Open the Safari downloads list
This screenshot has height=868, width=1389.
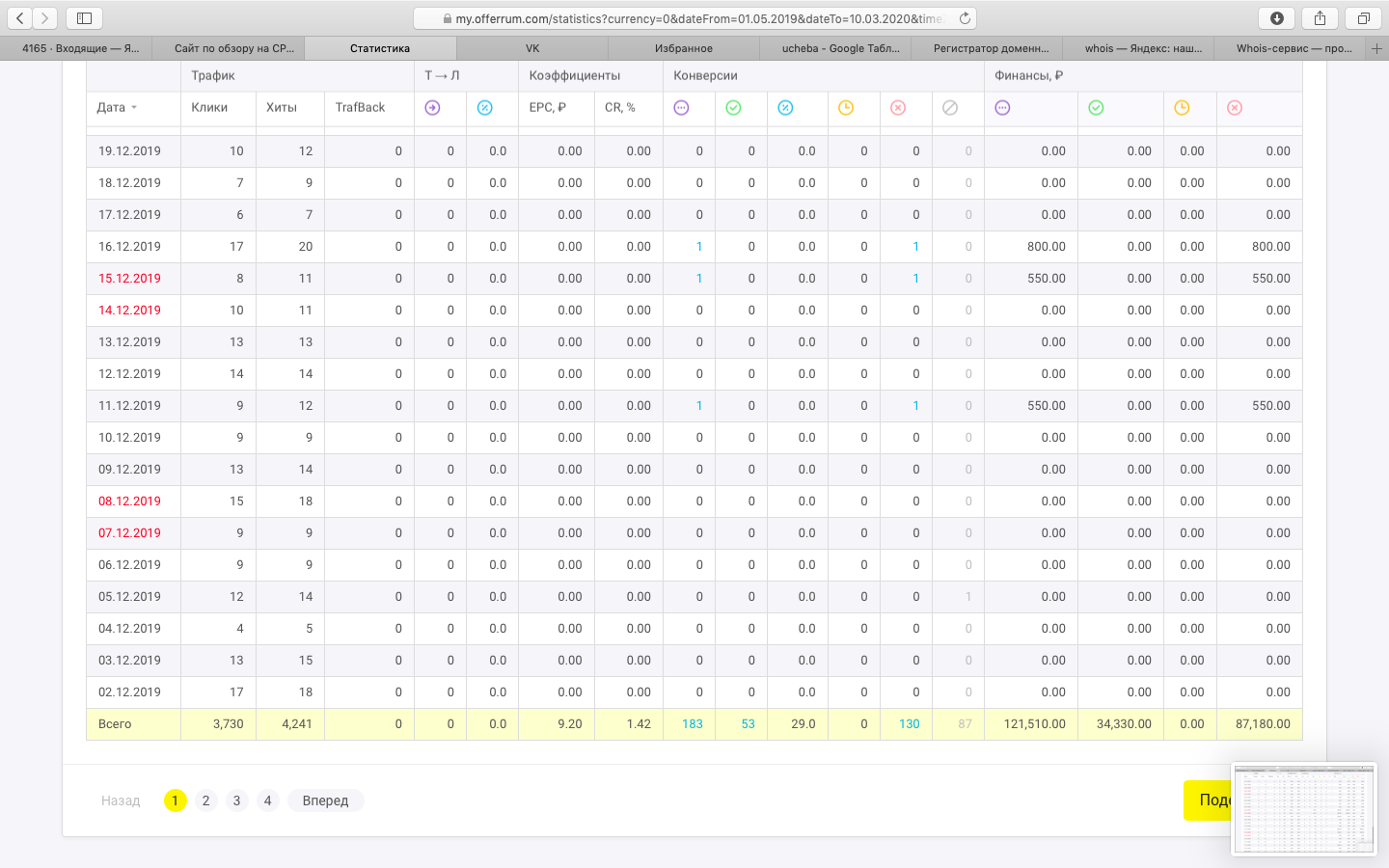pos(1276,18)
